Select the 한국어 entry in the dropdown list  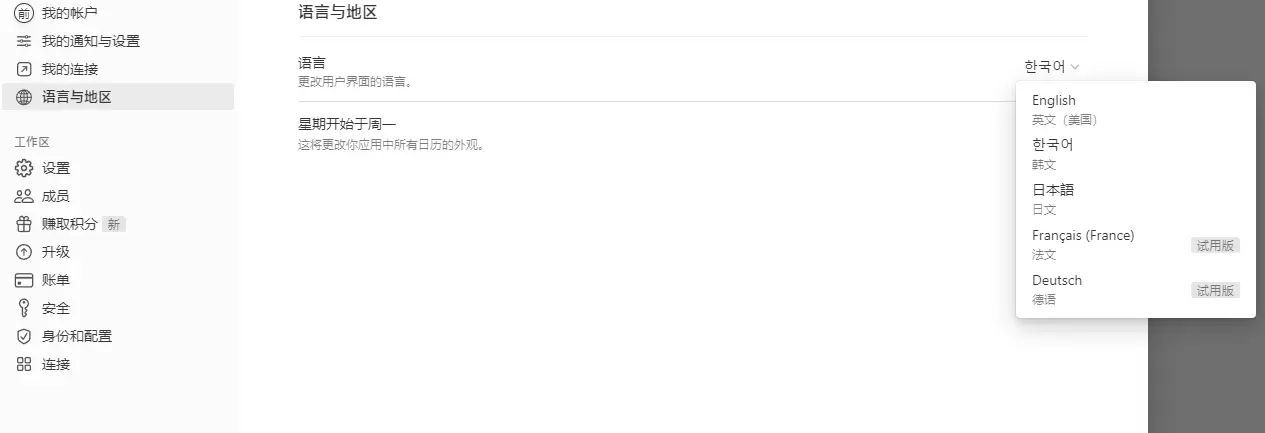(x=1135, y=154)
